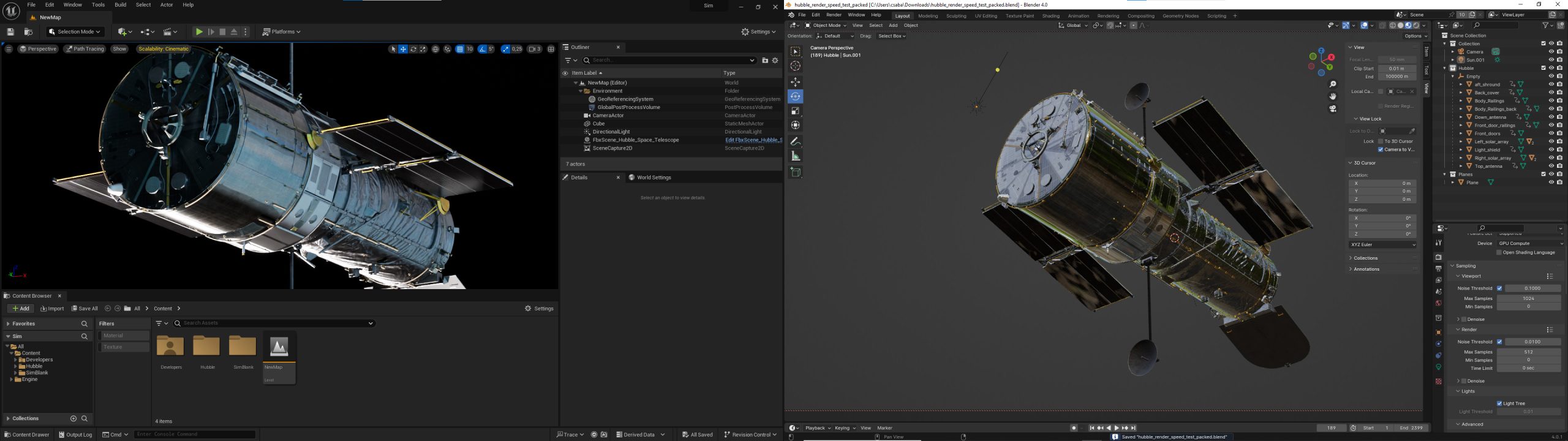Select Blender Scale tool in the toolbar
1568x441 pixels.
click(795, 111)
